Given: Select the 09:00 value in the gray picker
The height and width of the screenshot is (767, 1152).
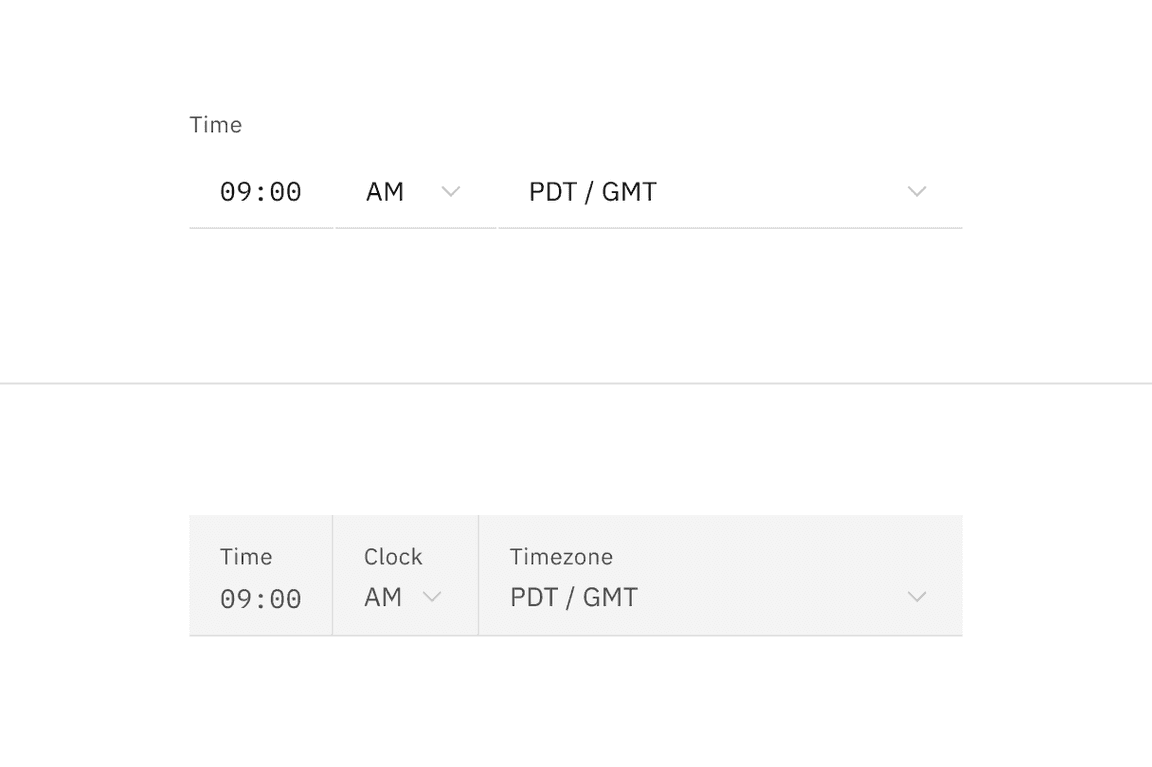Looking at the screenshot, I should pyautogui.click(x=260, y=599).
